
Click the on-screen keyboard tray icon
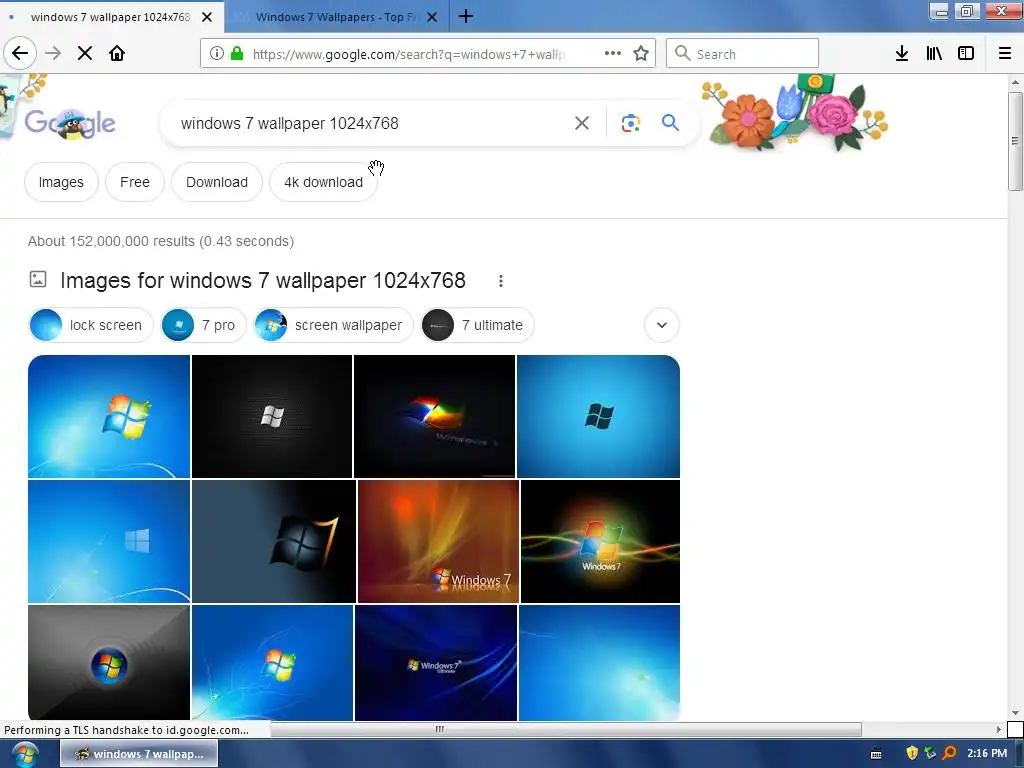876,754
